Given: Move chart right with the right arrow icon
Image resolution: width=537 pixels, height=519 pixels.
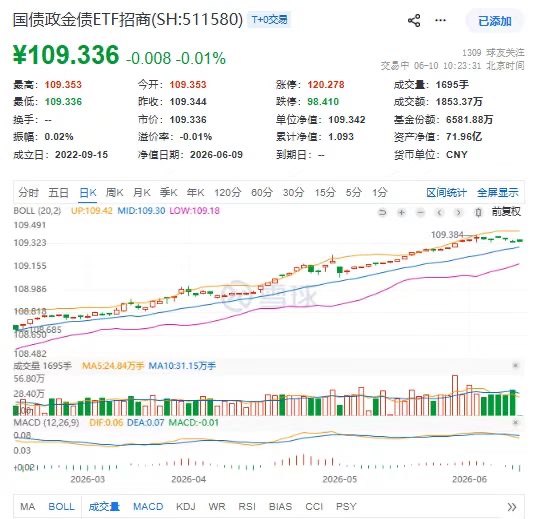Looking at the screenshot, I should (459, 213).
